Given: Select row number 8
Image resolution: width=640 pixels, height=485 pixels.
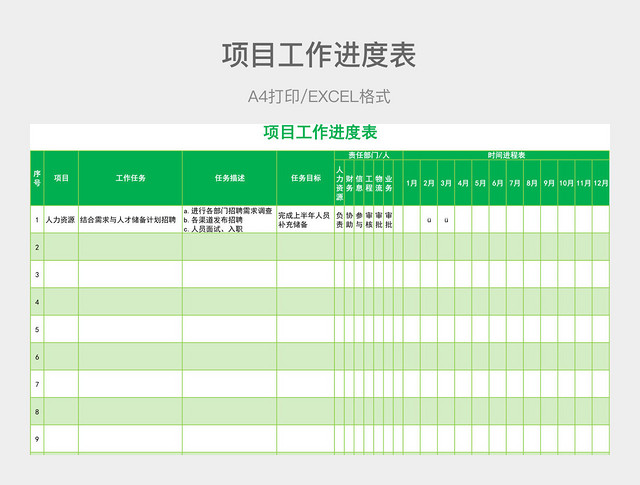Looking at the screenshot, I should pos(37,412).
